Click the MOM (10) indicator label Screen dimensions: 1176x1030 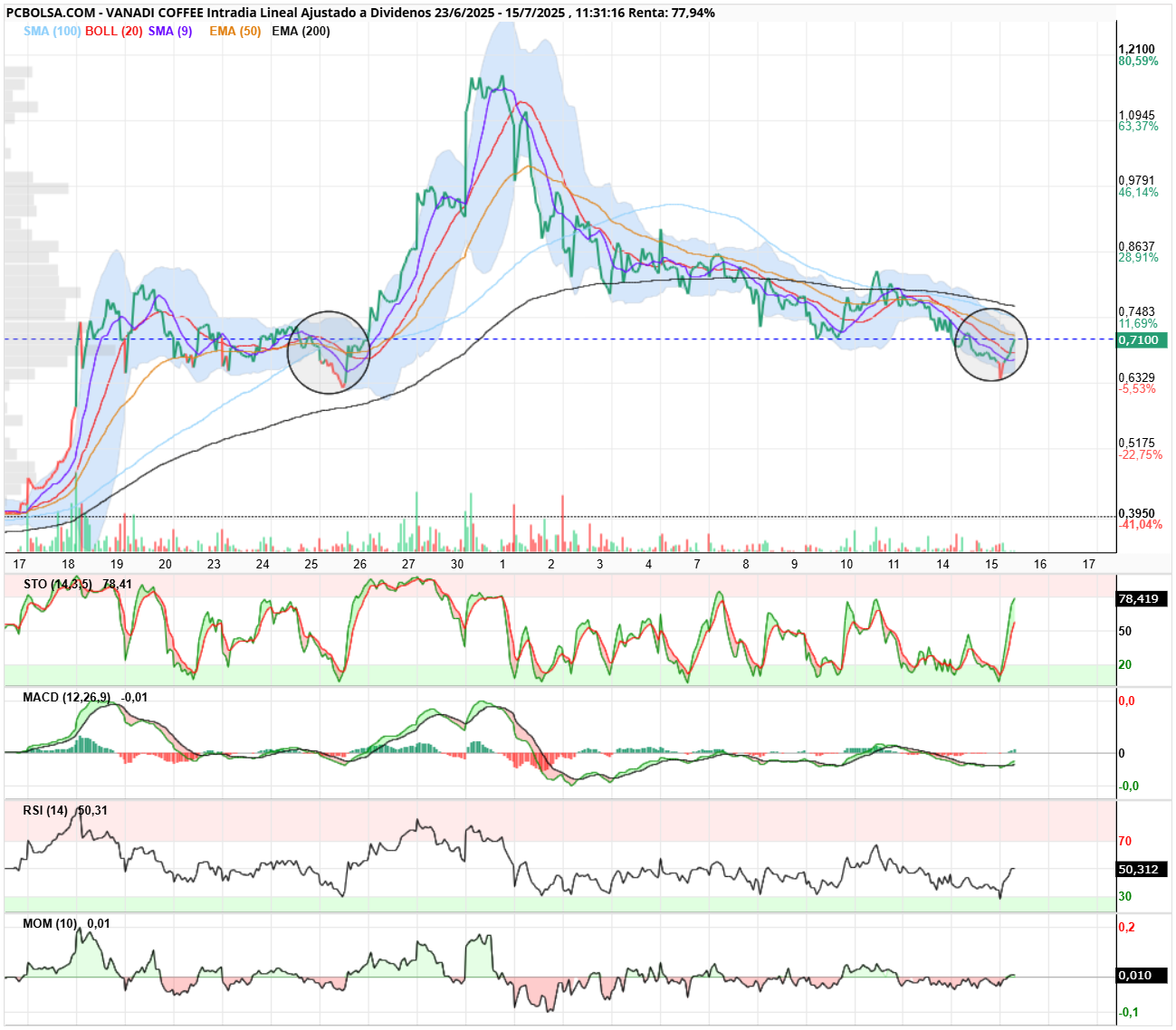[x=50, y=924]
